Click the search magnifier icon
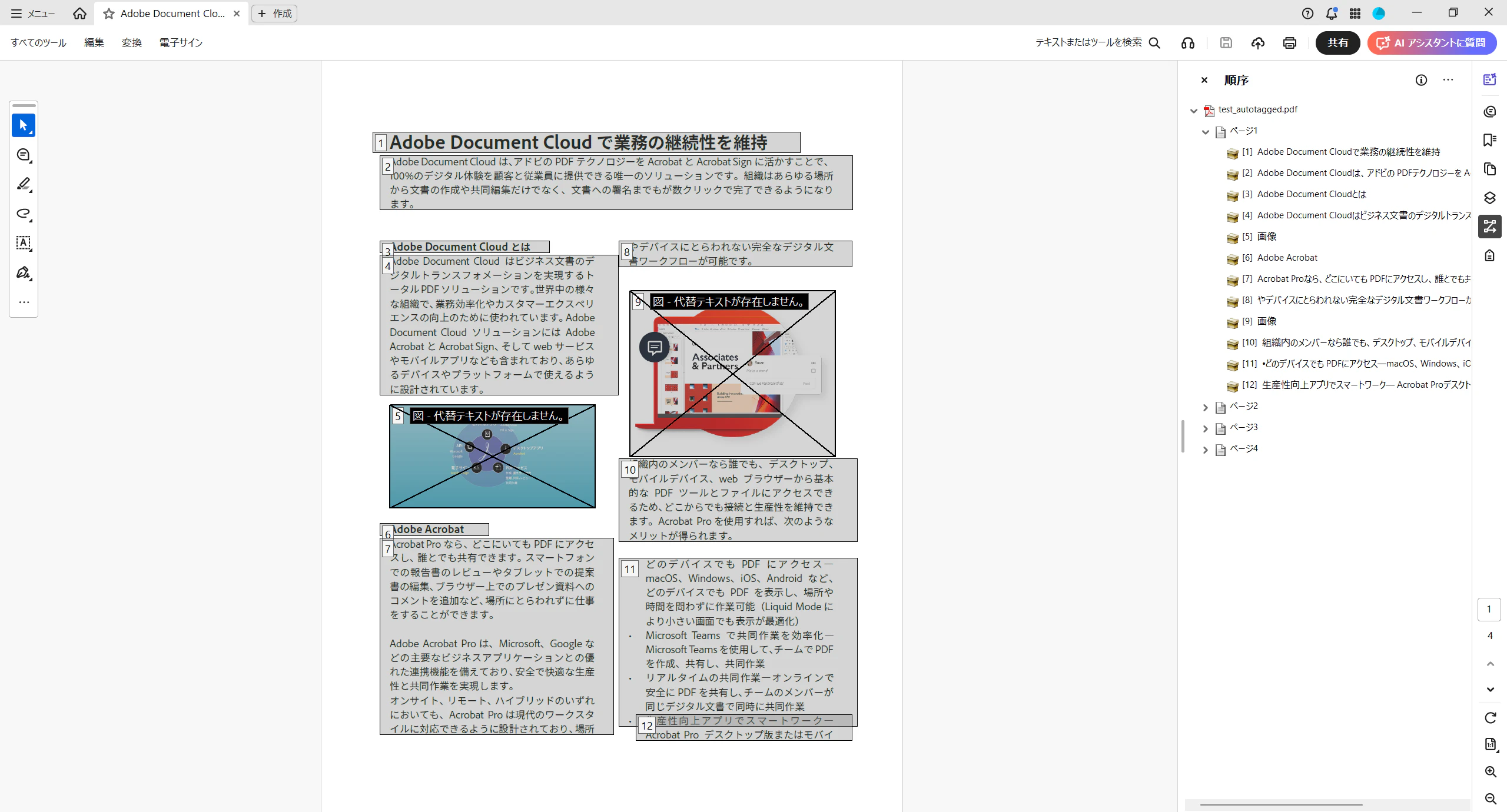Image resolution: width=1507 pixels, height=812 pixels. [1154, 42]
